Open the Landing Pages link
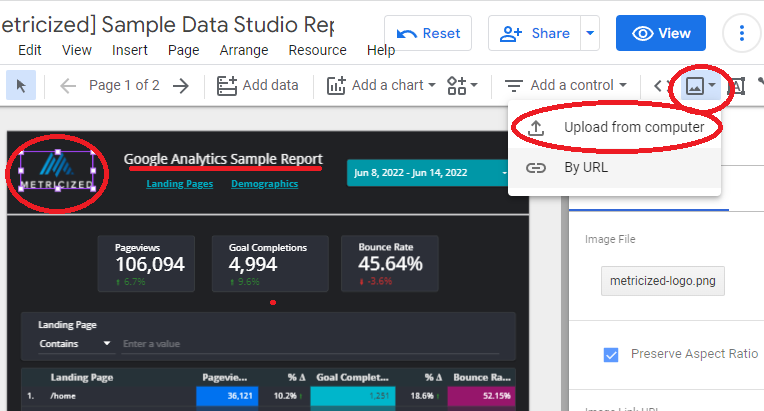Image resolution: width=764 pixels, height=411 pixels. 180,184
